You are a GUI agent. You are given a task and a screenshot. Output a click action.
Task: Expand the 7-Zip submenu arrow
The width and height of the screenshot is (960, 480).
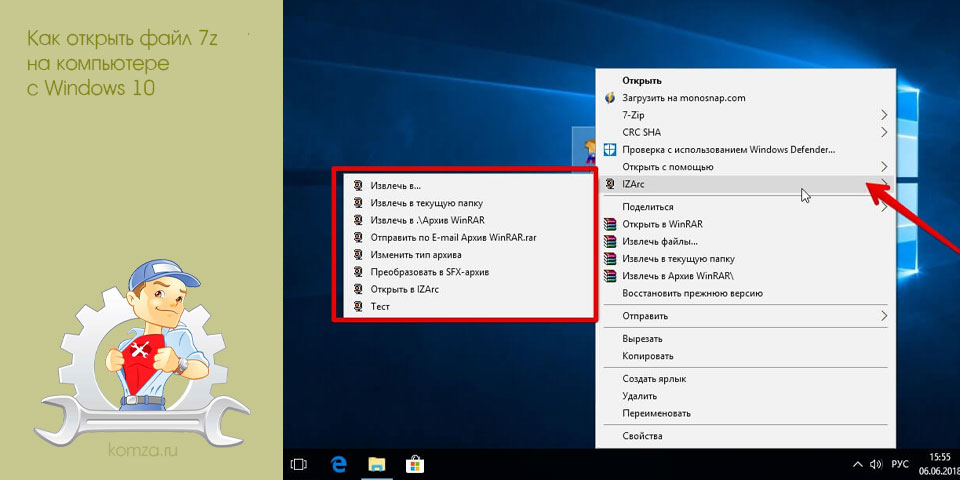tap(884, 115)
